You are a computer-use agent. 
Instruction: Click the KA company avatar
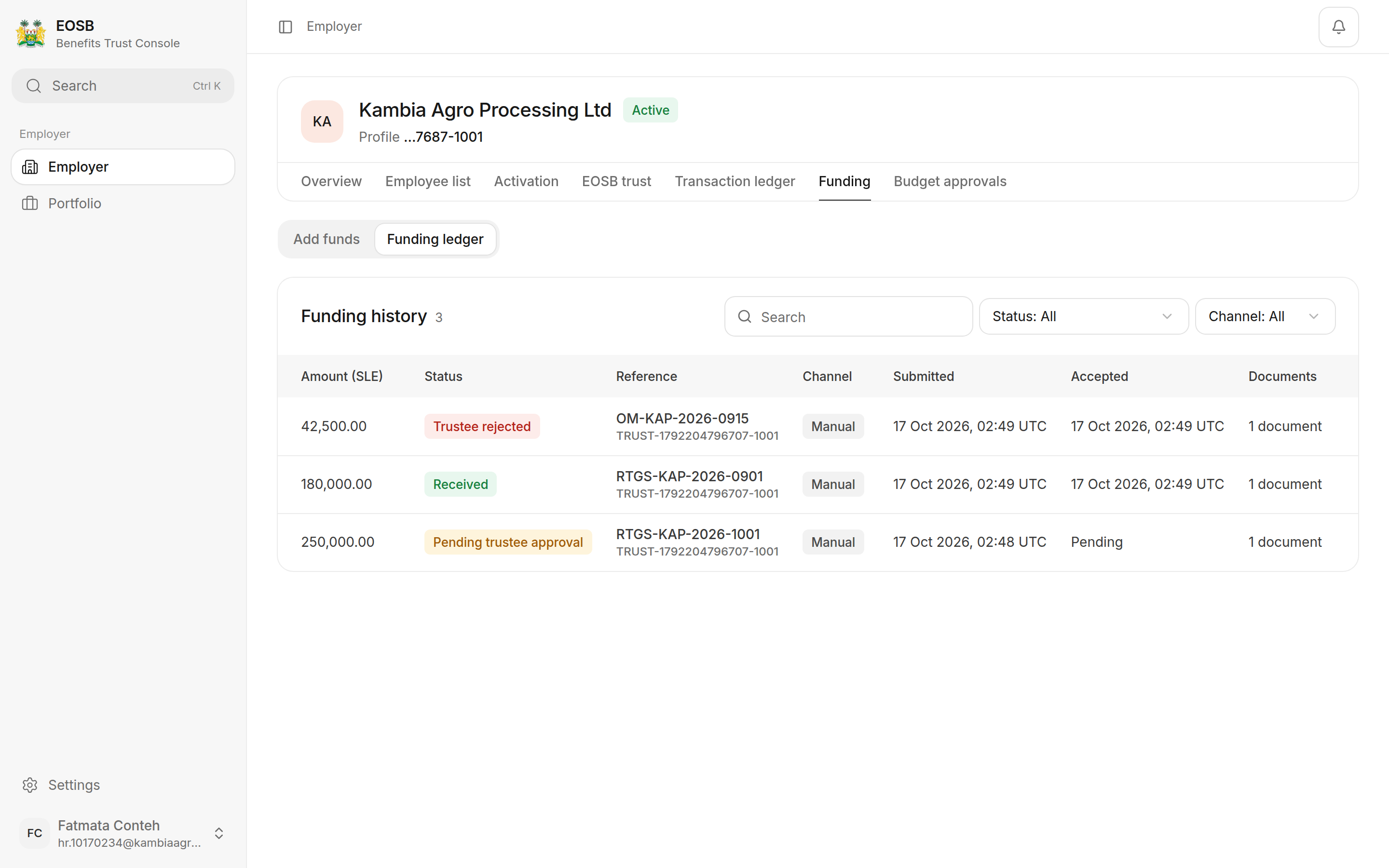click(322, 122)
